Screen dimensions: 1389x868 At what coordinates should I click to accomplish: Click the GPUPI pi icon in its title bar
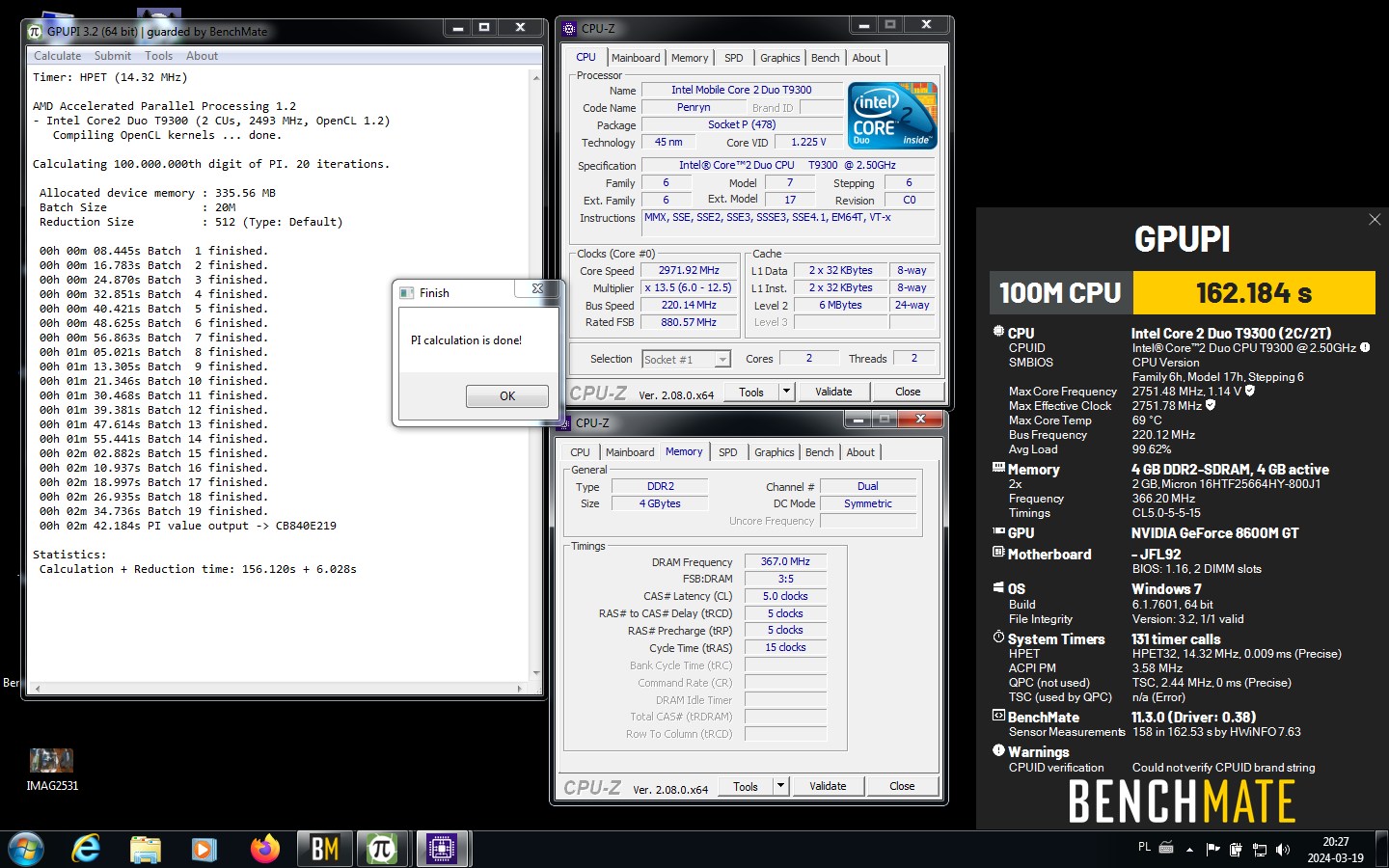click(35, 31)
